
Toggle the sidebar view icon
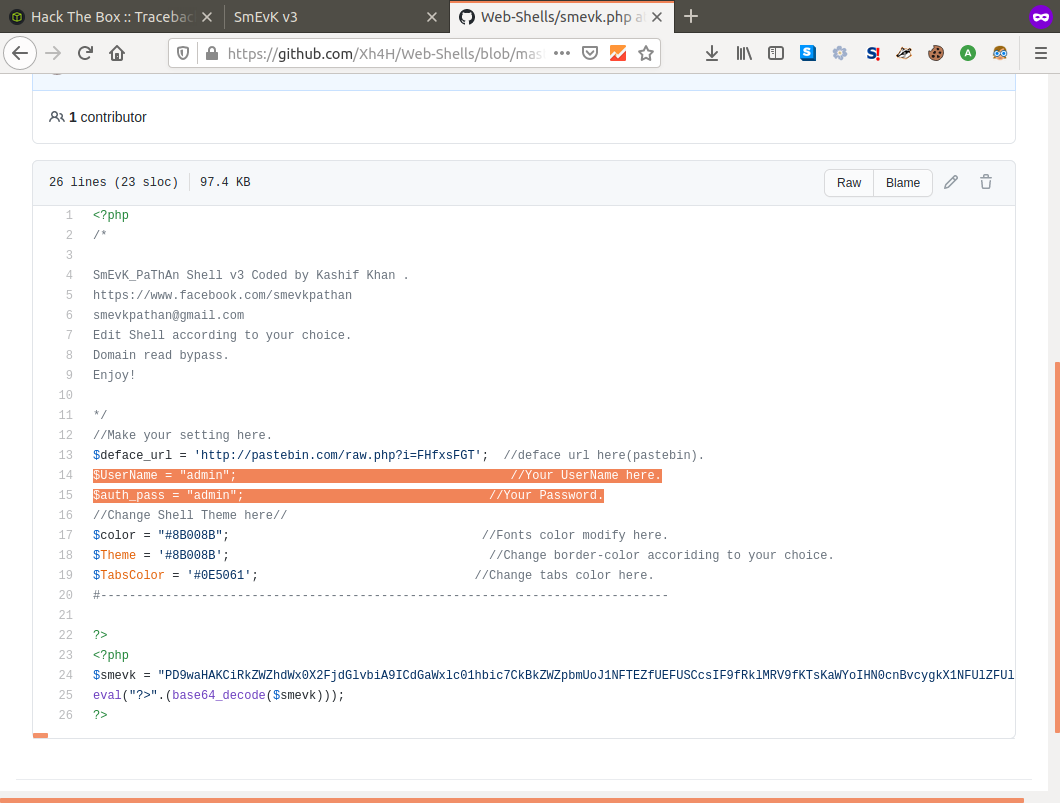[776, 53]
